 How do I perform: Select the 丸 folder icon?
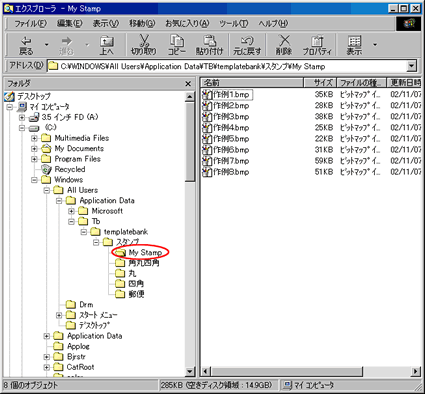[x=120, y=274]
